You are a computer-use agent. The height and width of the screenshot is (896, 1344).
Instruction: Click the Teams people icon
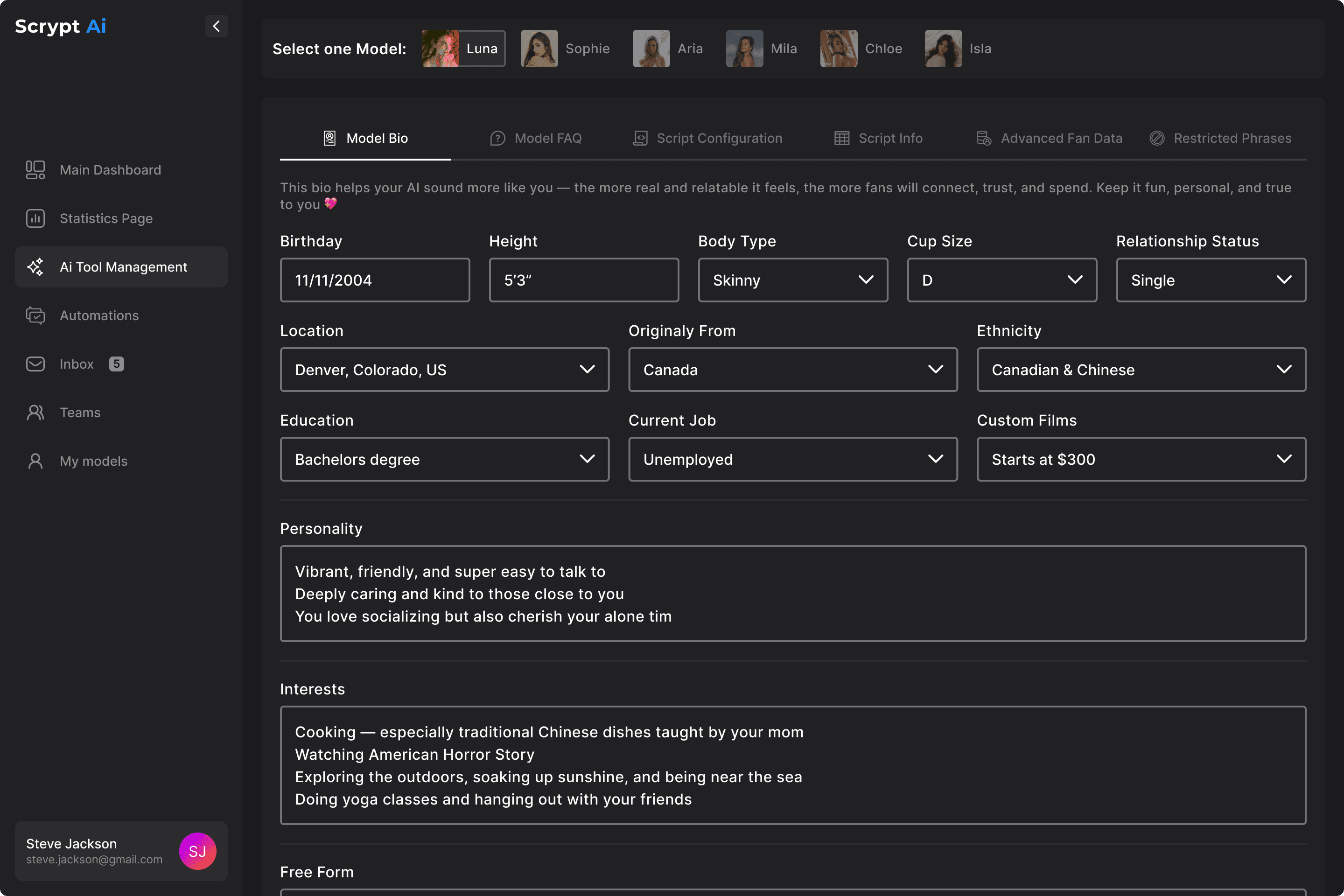tap(35, 413)
